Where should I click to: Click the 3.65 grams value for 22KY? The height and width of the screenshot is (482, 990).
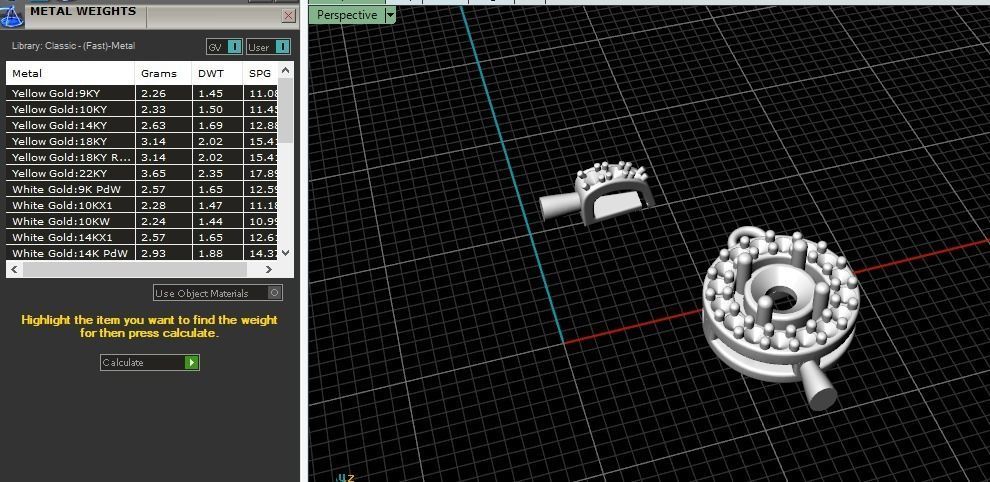(x=153, y=173)
